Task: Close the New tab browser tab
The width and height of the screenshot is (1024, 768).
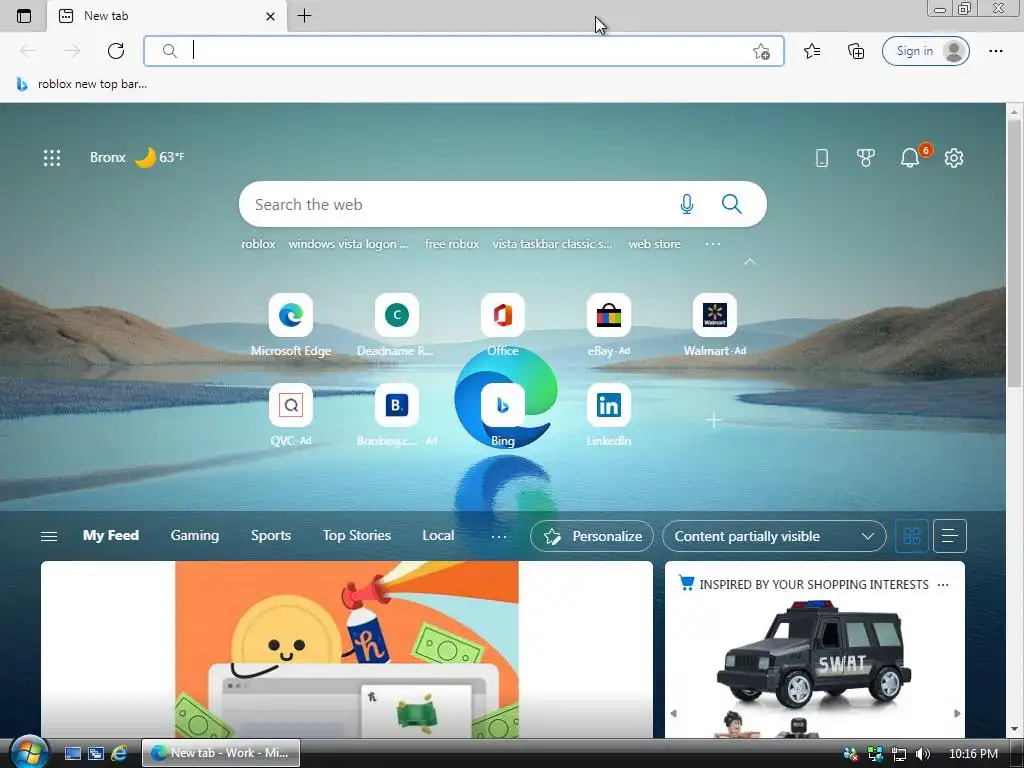Action: (270, 16)
